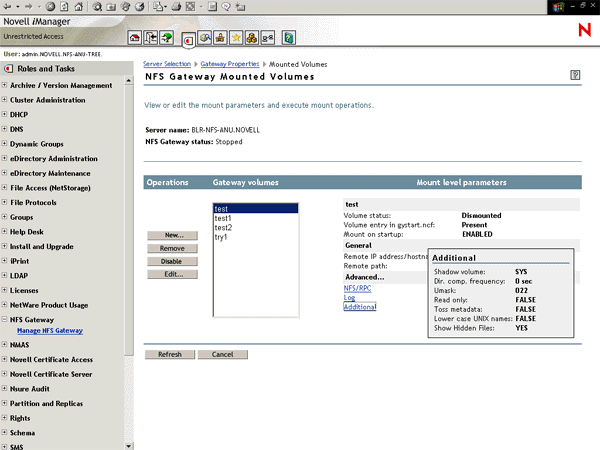The width and height of the screenshot is (600, 450).
Task: Click the linked-computers icon left of Help
Action: tap(267, 38)
